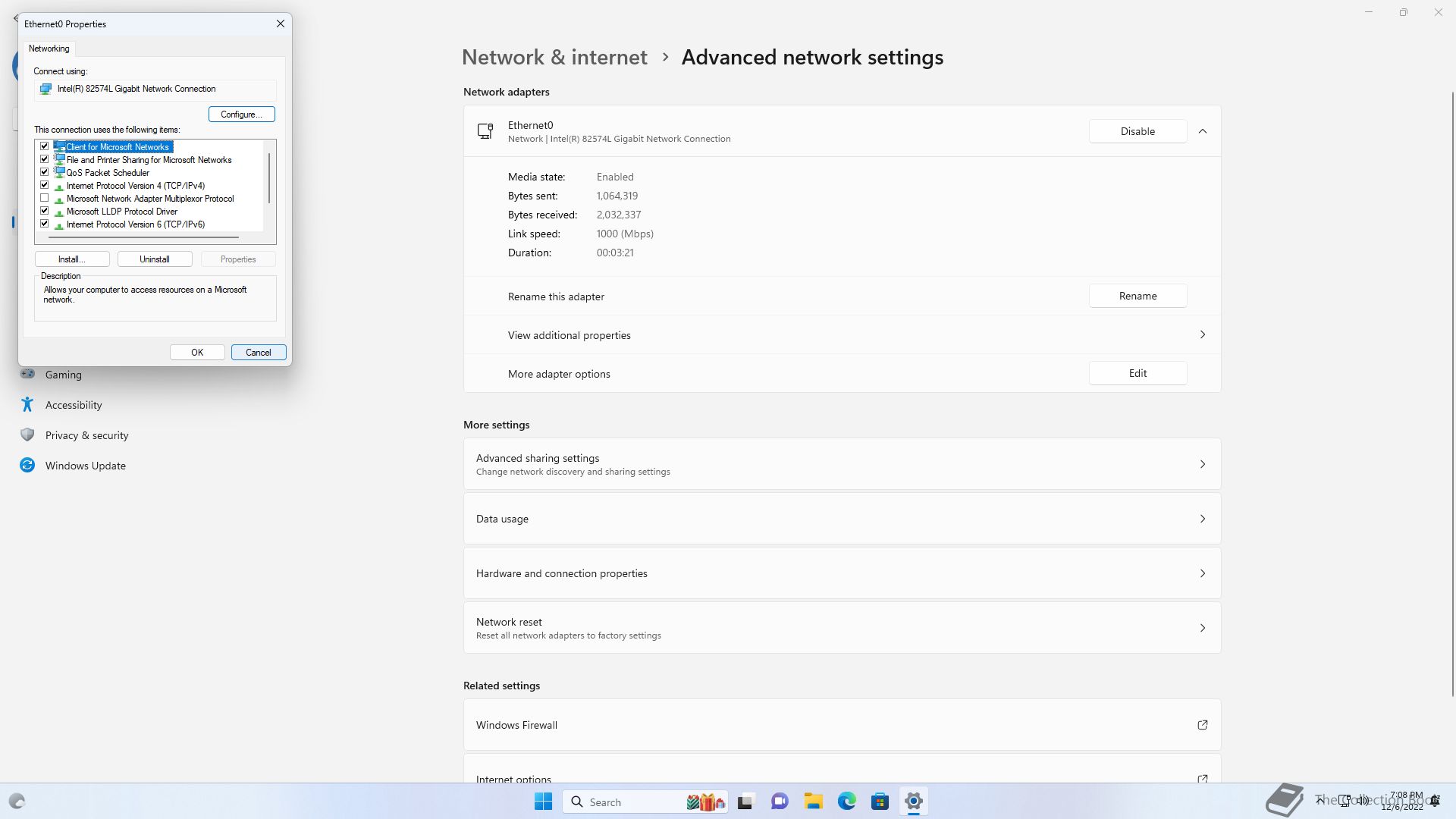Enable Microsoft Network Adapter Multiplexor Protocol checkbox
The height and width of the screenshot is (819, 1456).
[44, 198]
